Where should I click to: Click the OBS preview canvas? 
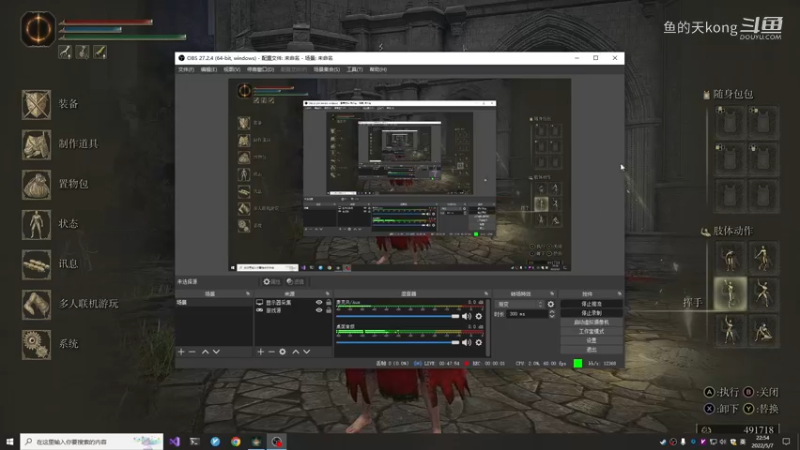(399, 175)
